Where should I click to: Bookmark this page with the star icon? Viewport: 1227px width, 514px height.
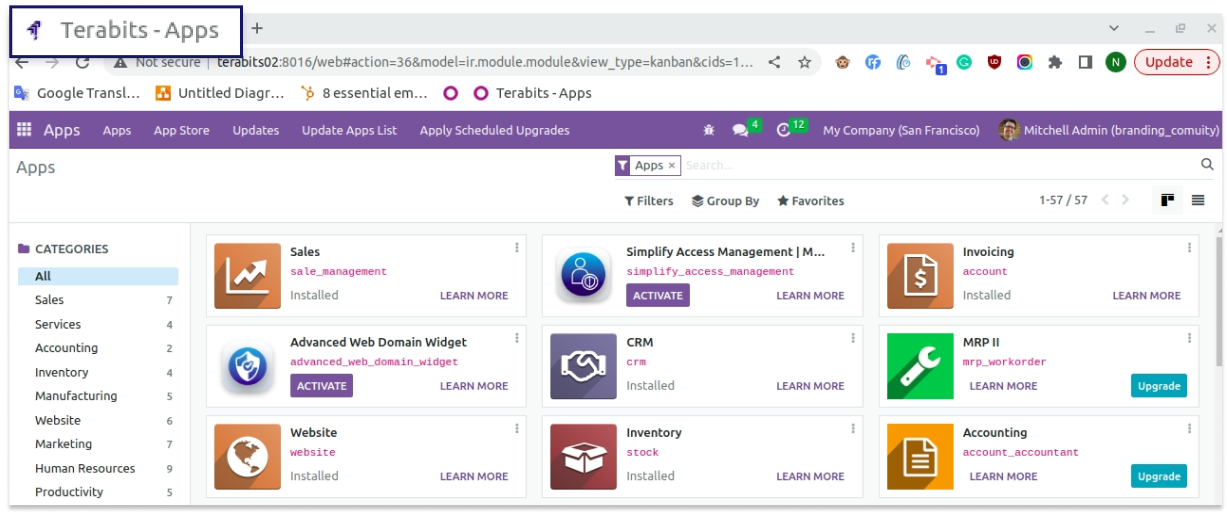tap(804, 62)
